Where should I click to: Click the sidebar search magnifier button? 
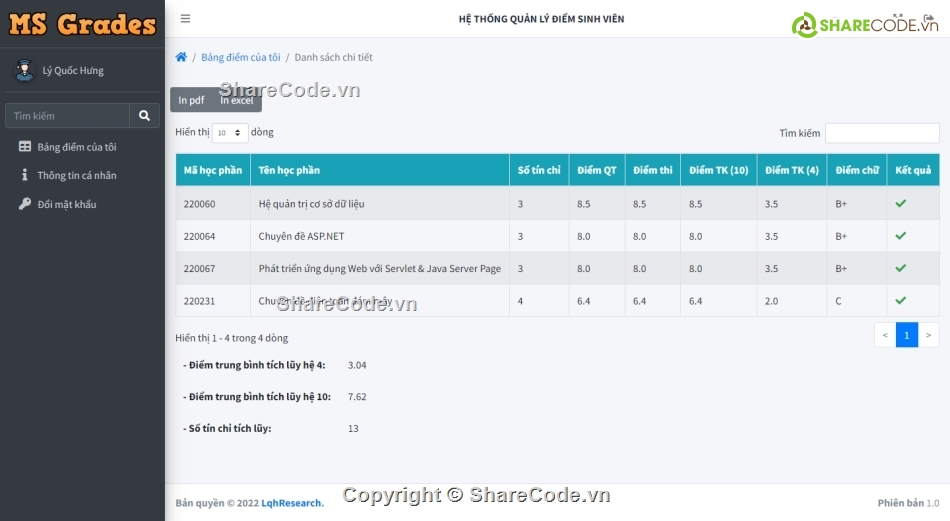144,116
